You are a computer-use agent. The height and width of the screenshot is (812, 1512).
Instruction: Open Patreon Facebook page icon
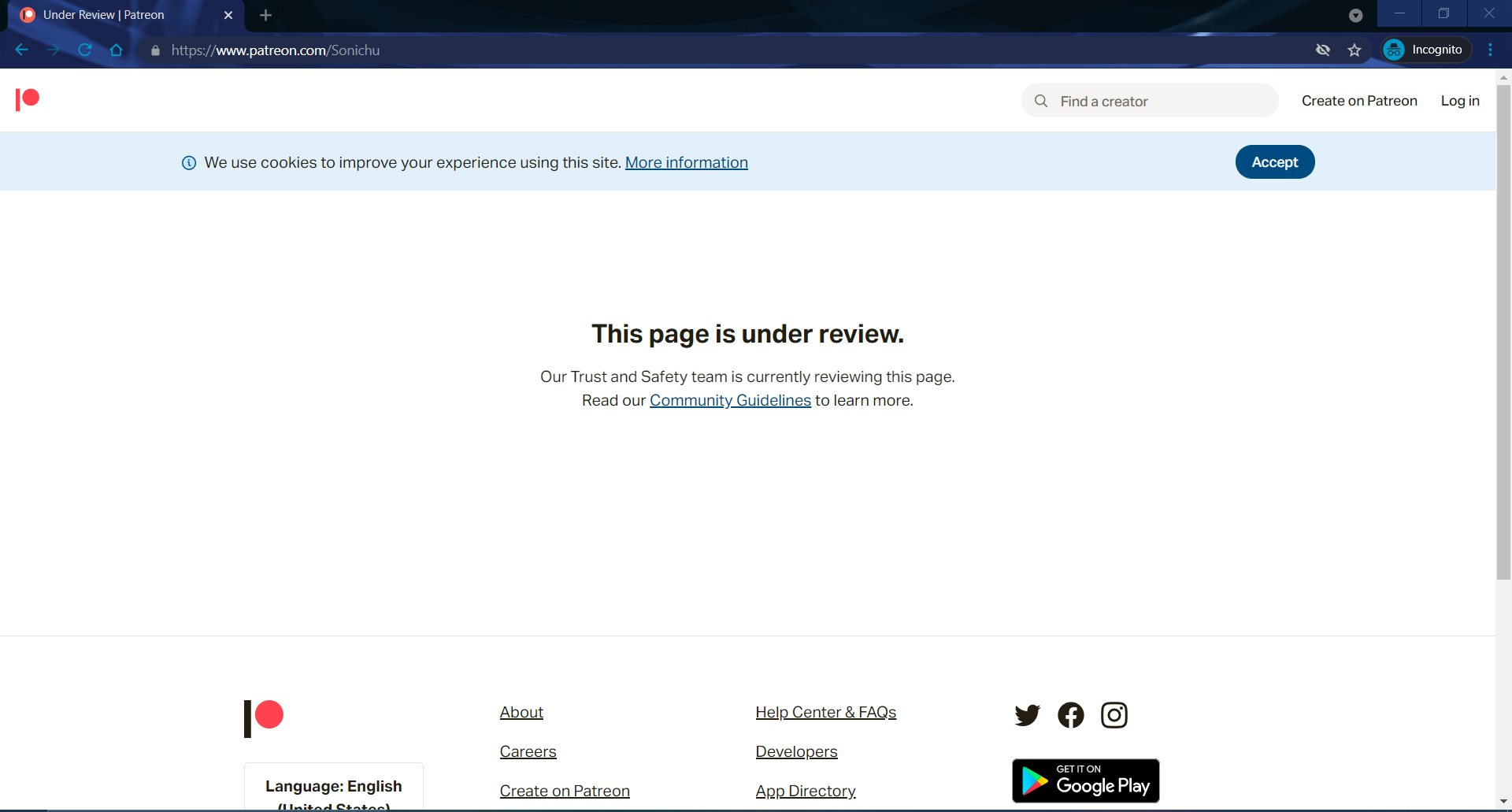point(1071,715)
